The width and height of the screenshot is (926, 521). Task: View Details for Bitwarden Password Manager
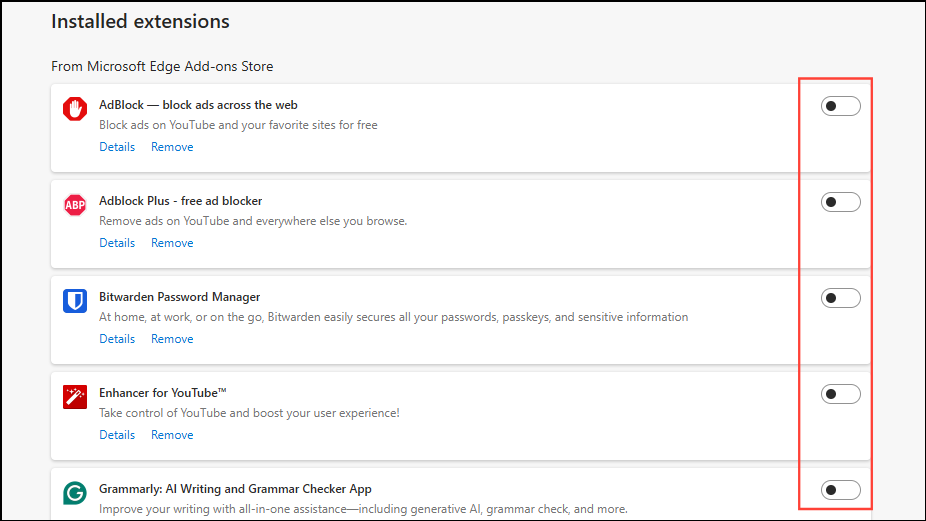117,339
